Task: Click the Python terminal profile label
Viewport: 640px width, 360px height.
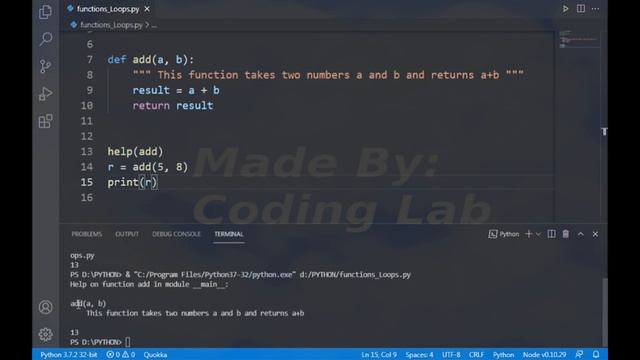Action: point(504,234)
